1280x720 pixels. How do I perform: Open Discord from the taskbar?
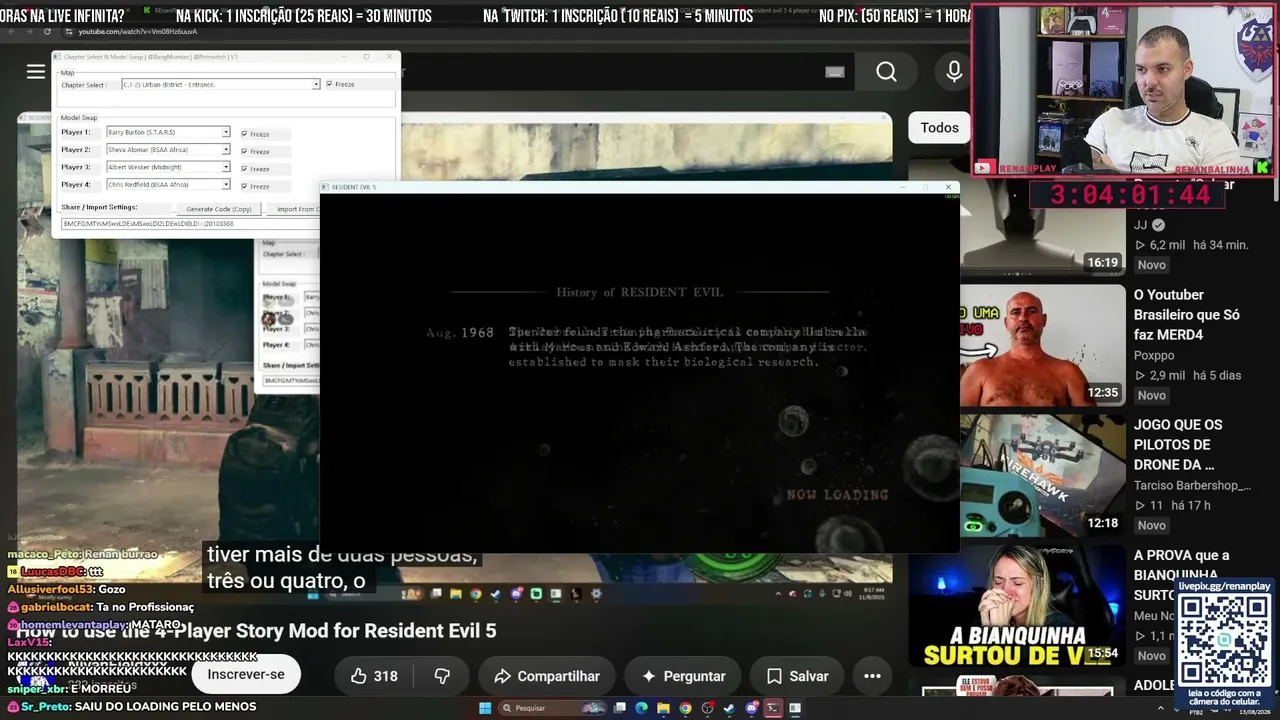pos(751,708)
